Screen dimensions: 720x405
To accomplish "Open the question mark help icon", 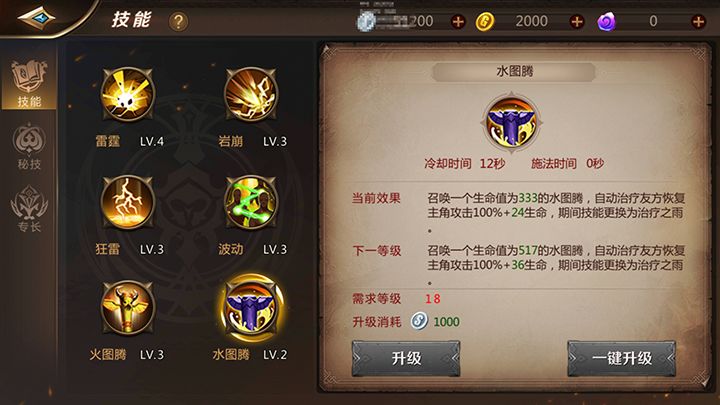I will pyautogui.click(x=178, y=21).
